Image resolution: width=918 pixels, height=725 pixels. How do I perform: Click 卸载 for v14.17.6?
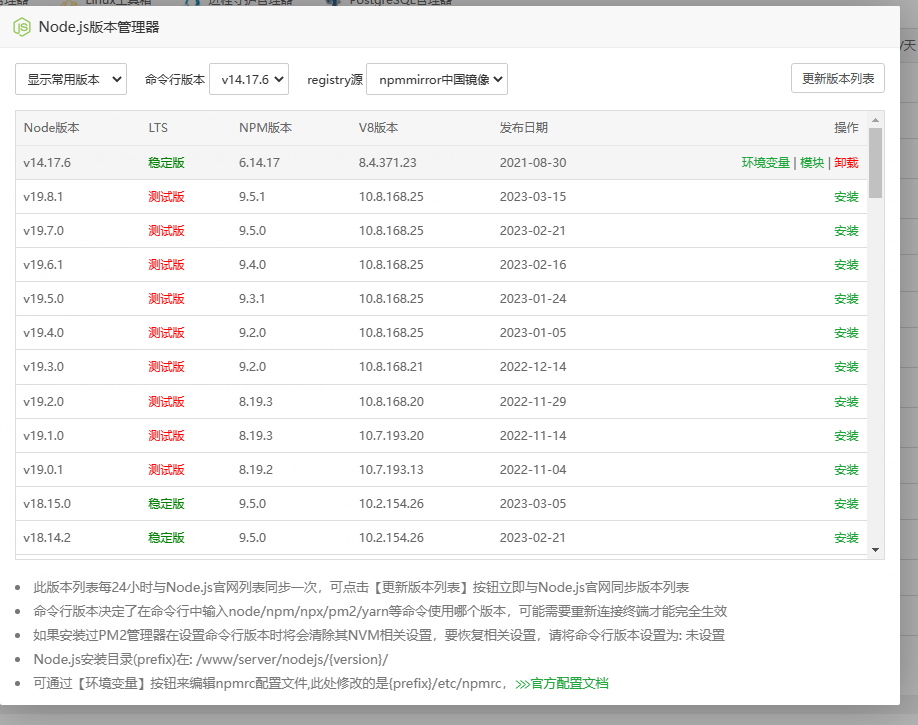coord(847,163)
